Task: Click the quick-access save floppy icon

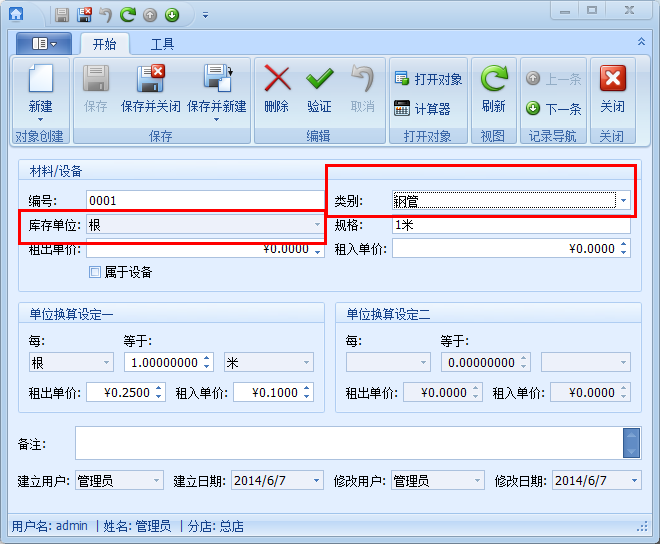Action: 62,15
